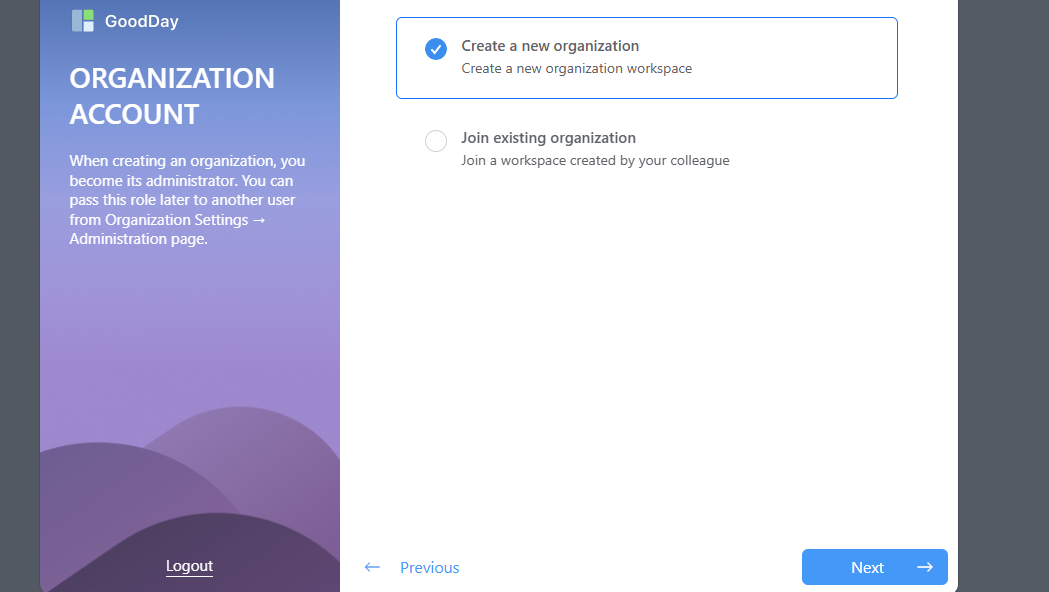Choose the 'Join existing organization' title text
Viewport: 1049px width, 592px height.
[x=548, y=138]
